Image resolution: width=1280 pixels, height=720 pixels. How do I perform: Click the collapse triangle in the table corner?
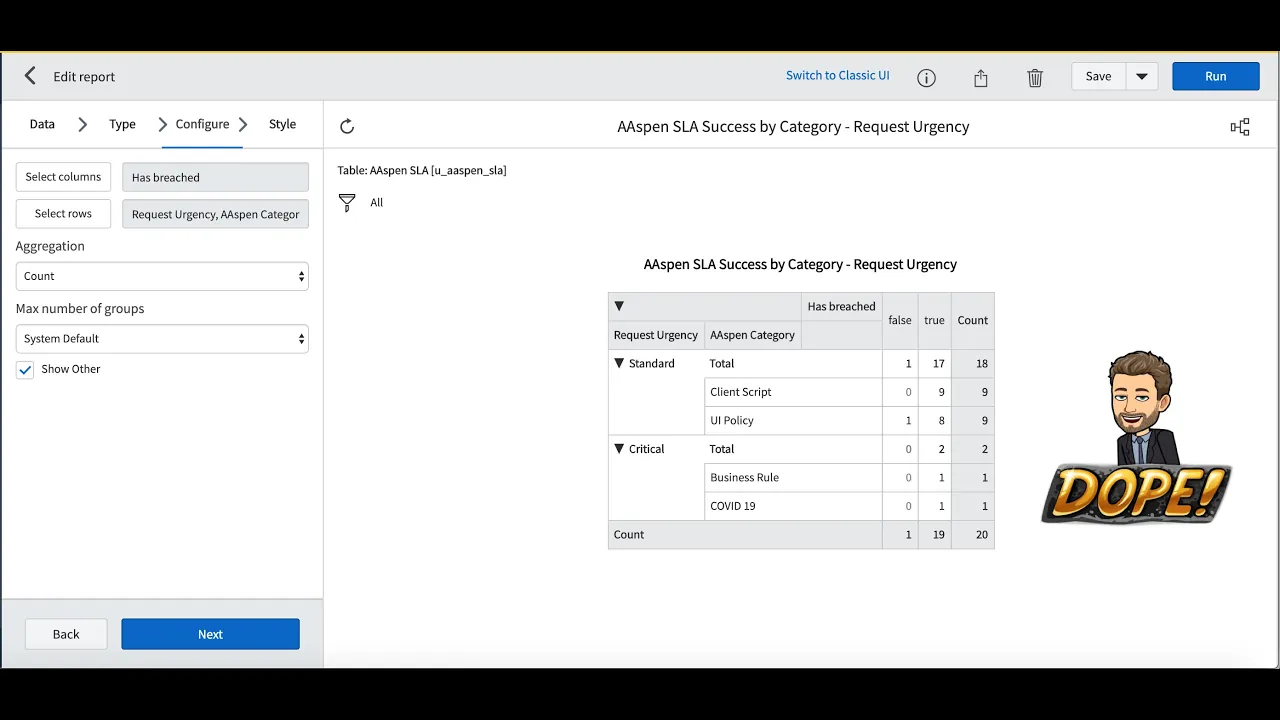click(619, 306)
